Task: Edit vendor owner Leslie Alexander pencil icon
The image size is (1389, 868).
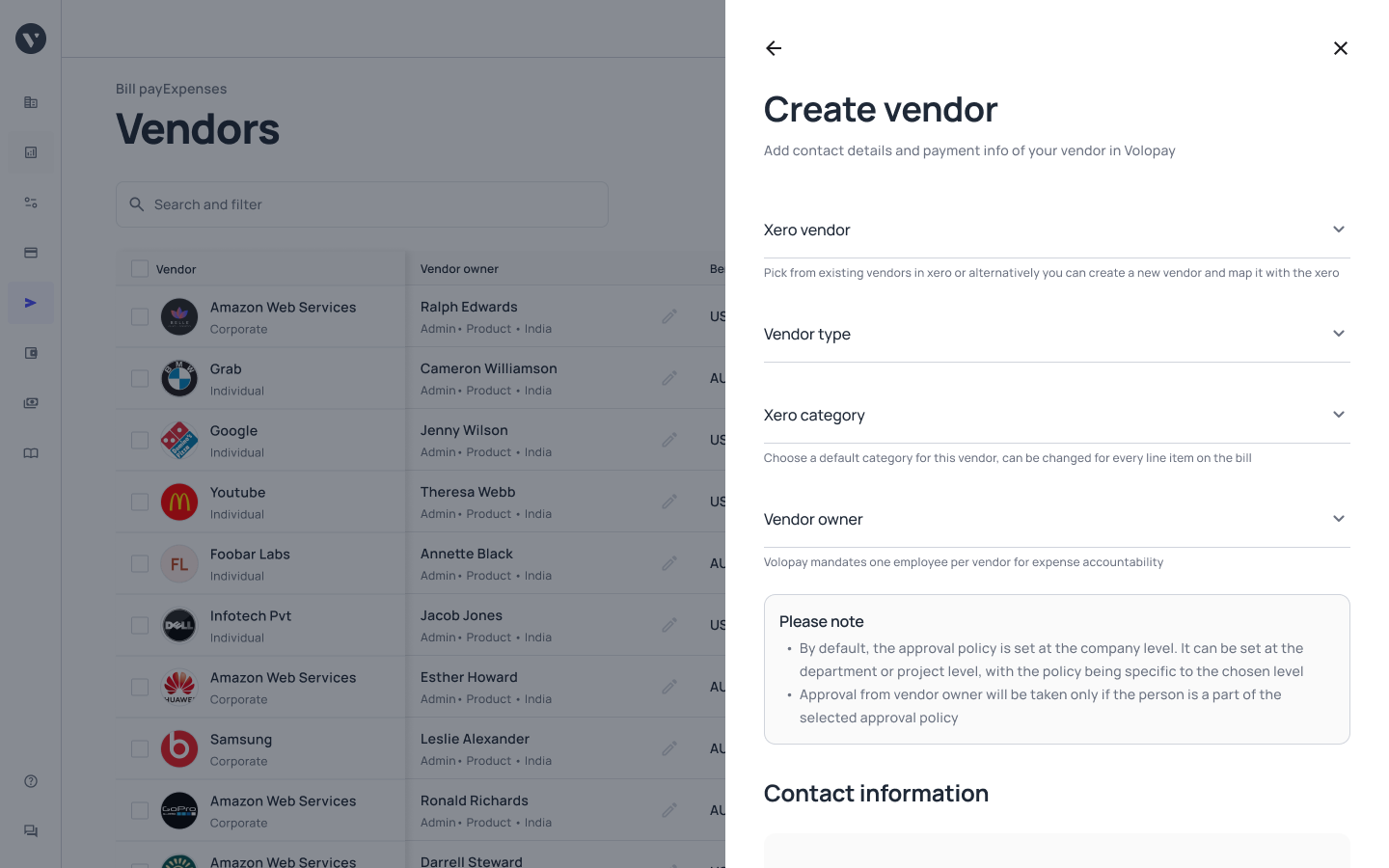Action: 669,748
